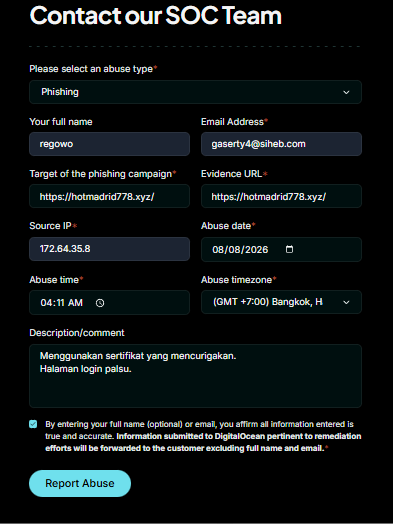This screenshot has width=393, height=524.
Task: Click the Abuse date field showing 08/08/2026
Action: (x=281, y=249)
